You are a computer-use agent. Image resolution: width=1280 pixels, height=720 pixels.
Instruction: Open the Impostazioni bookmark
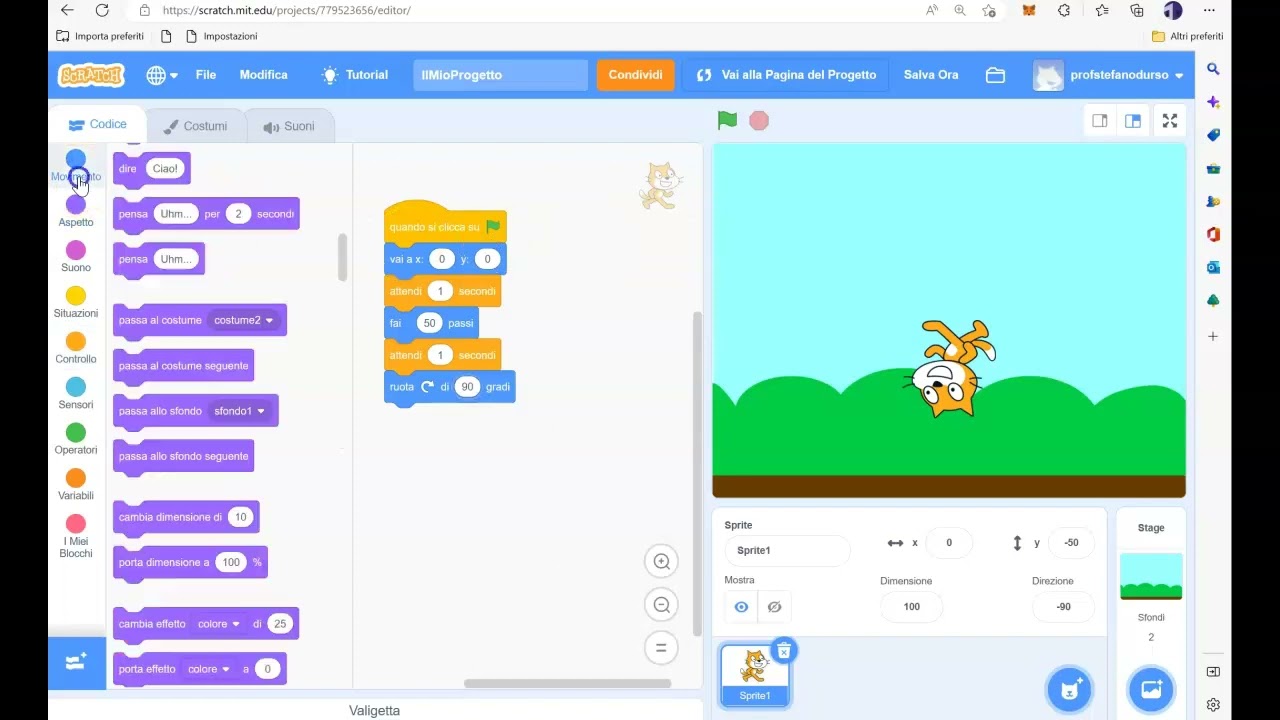click(221, 36)
